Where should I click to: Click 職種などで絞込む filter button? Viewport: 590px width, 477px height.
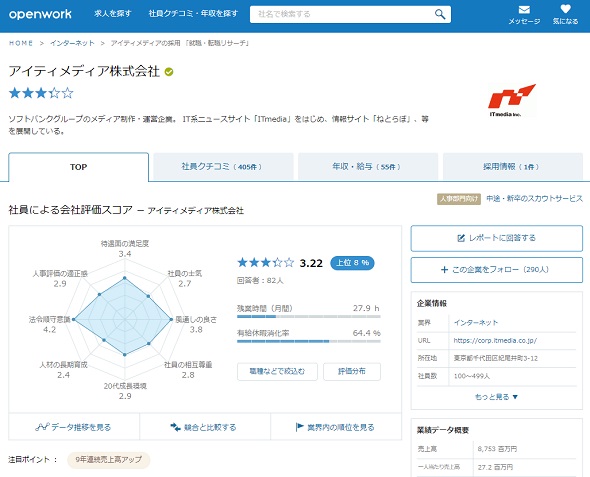tap(277, 372)
